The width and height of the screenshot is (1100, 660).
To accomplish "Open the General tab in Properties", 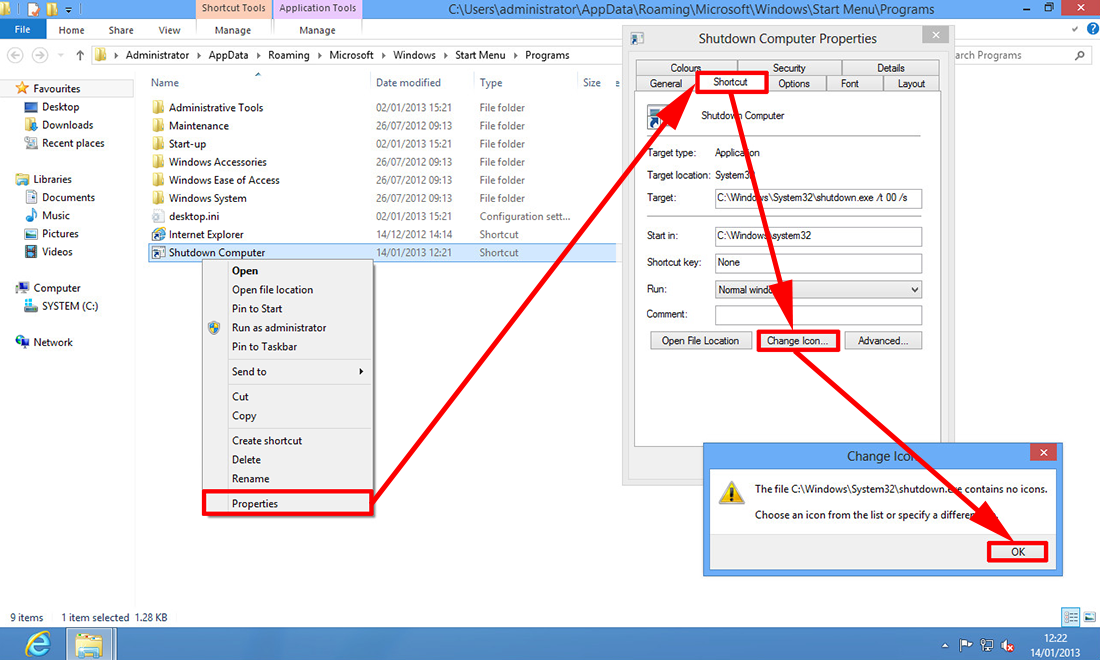I will click(666, 83).
